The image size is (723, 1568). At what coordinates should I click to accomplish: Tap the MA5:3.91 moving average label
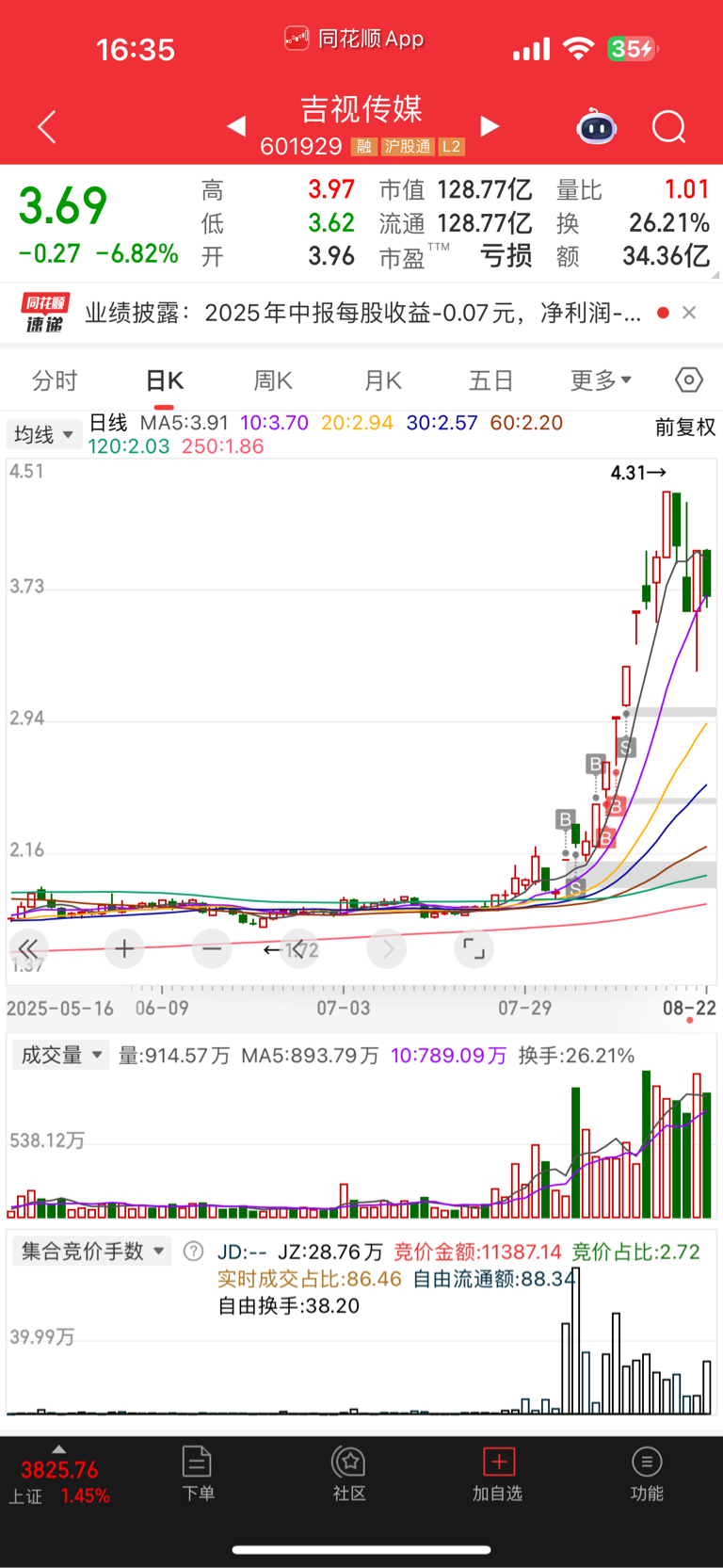coord(185,423)
